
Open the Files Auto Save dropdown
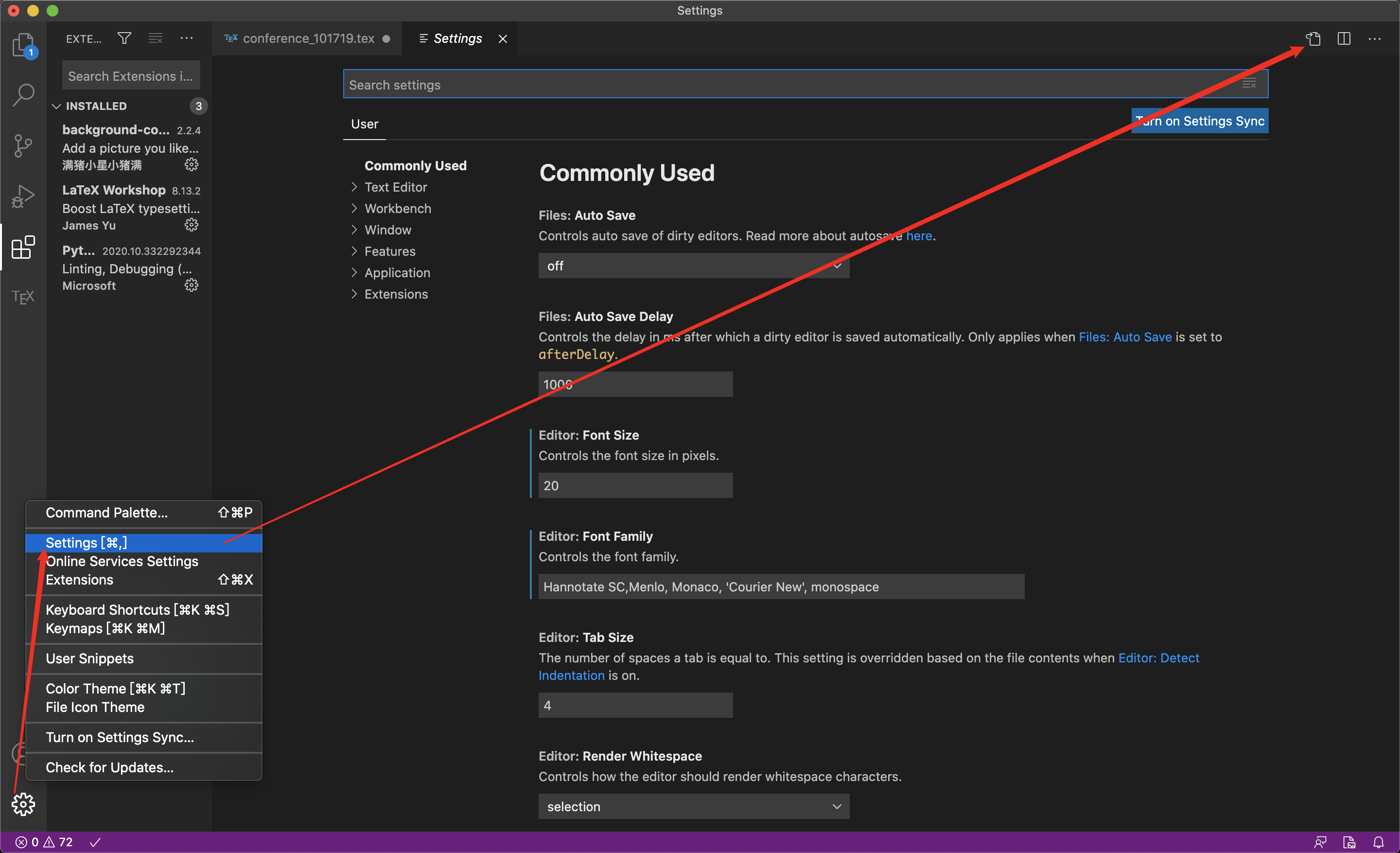point(694,266)
